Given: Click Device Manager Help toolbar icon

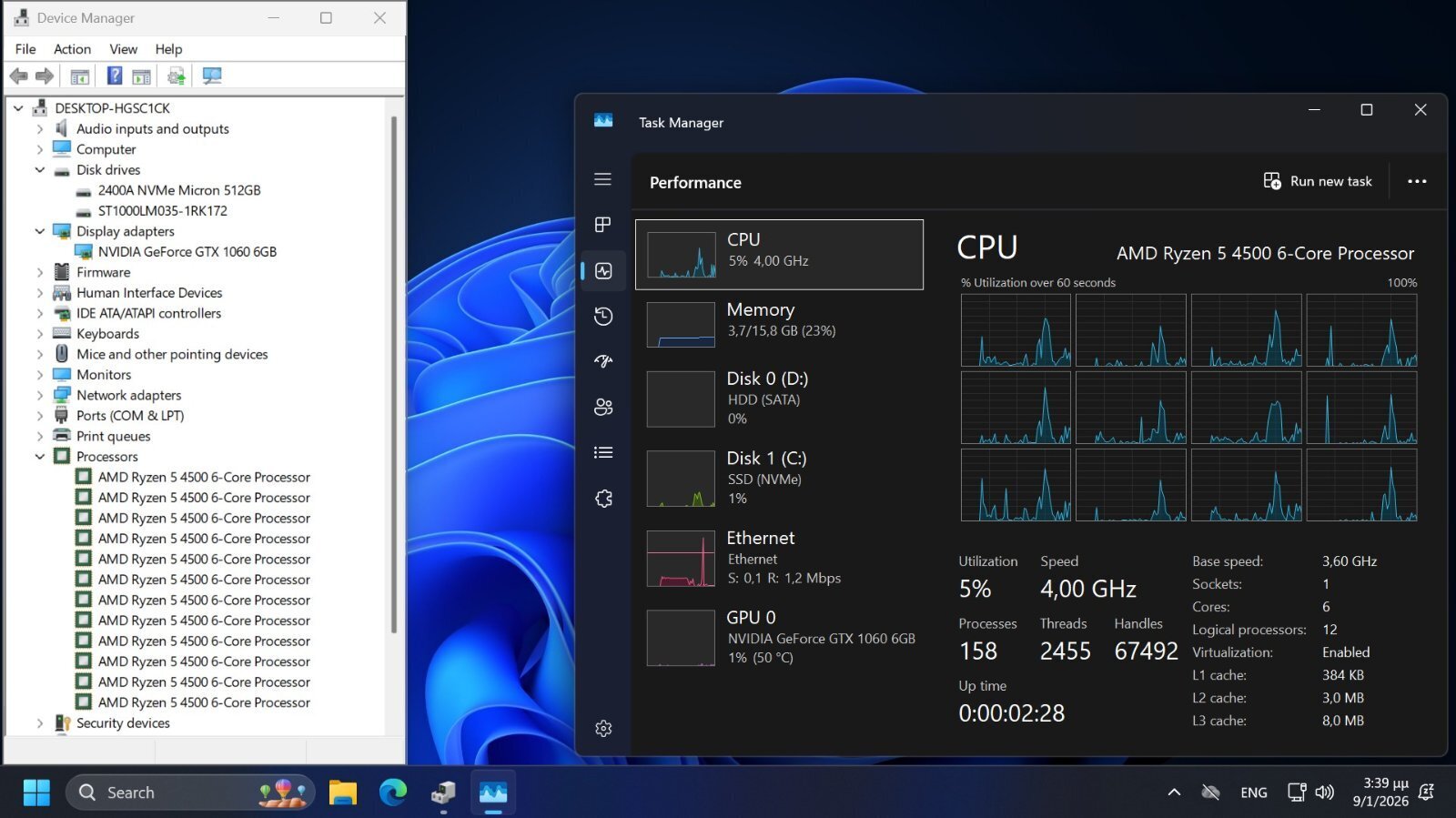Looking at the screenshot, I should [115, 76].
